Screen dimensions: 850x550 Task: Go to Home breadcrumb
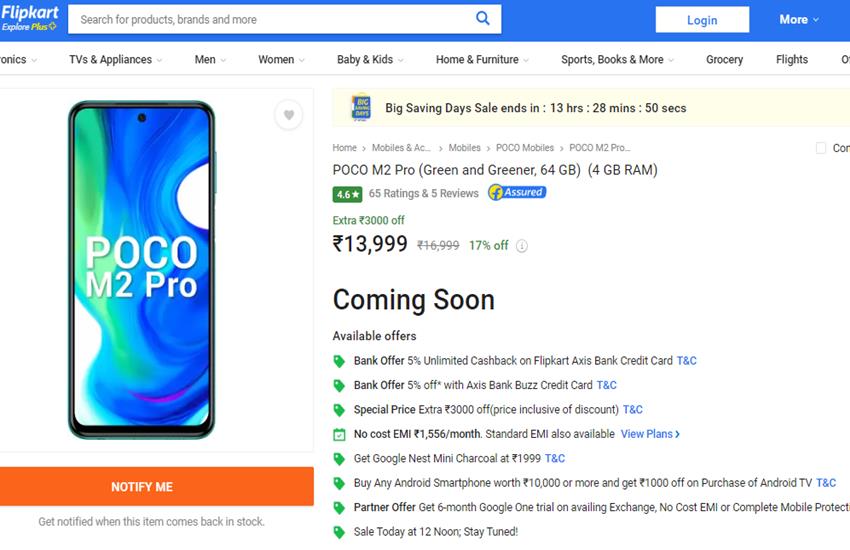[344, 147]
